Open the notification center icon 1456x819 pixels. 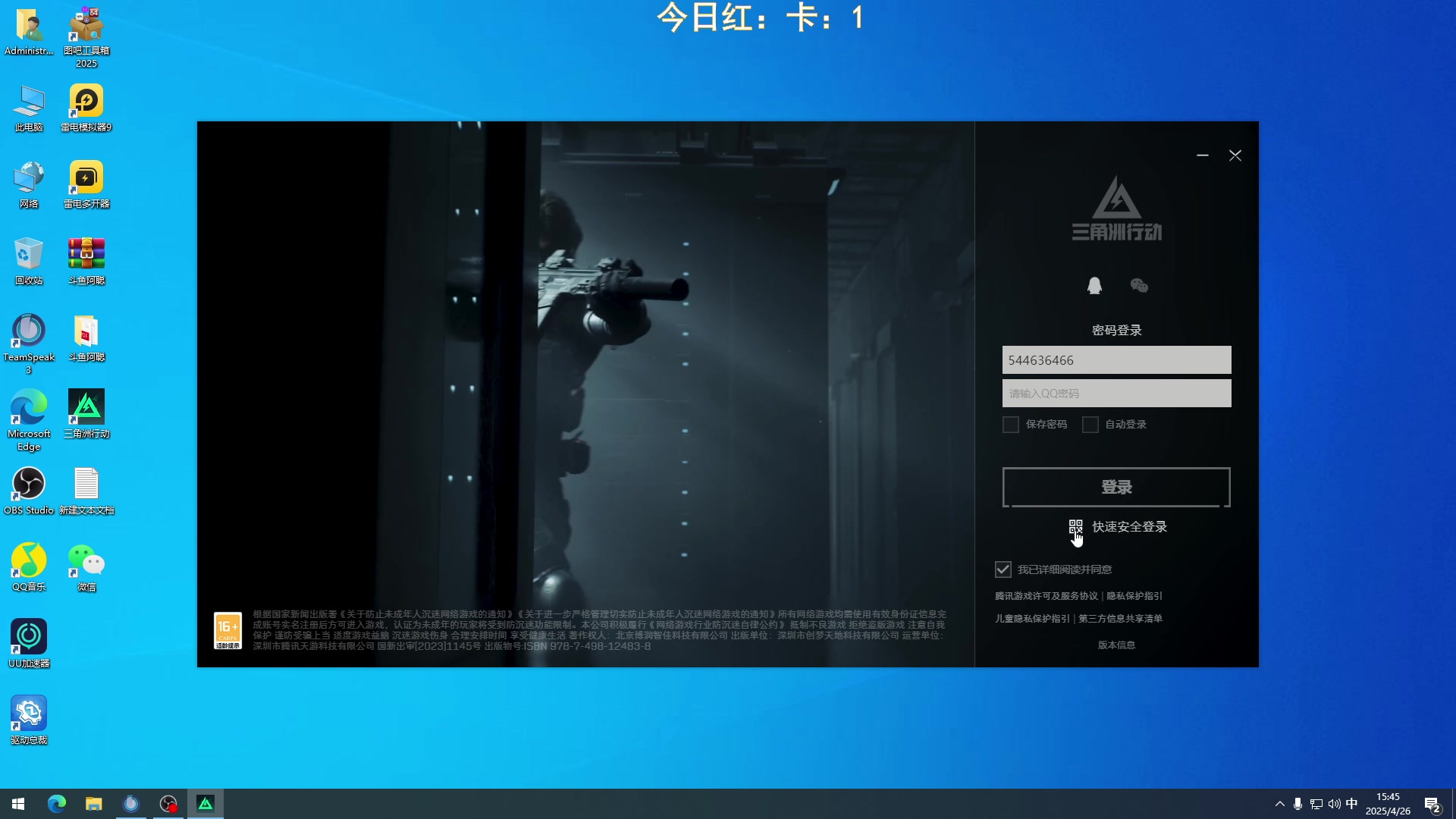click(x=1432, y=805)
